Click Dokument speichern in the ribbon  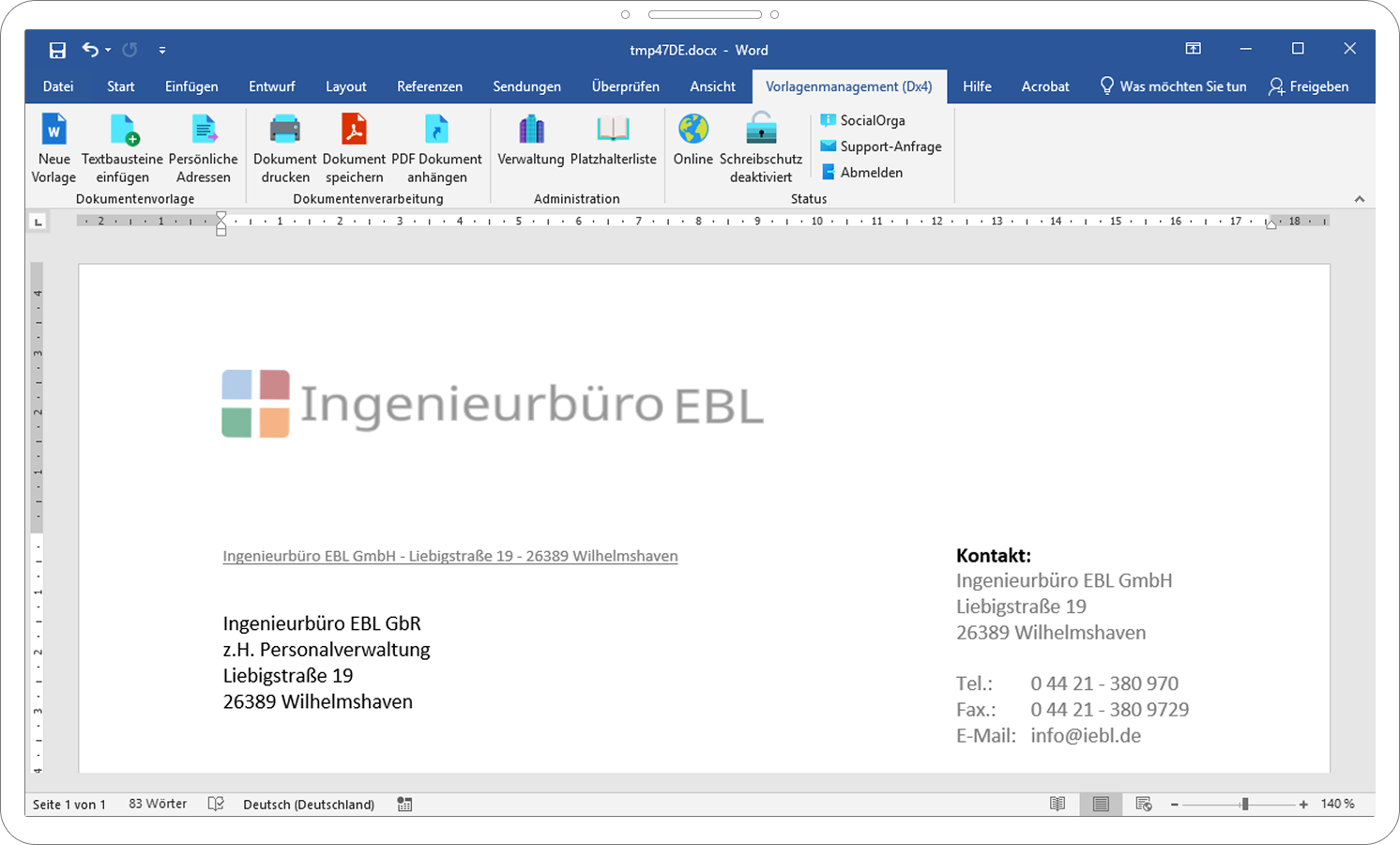pyautogui.click(x=354, y=147)
